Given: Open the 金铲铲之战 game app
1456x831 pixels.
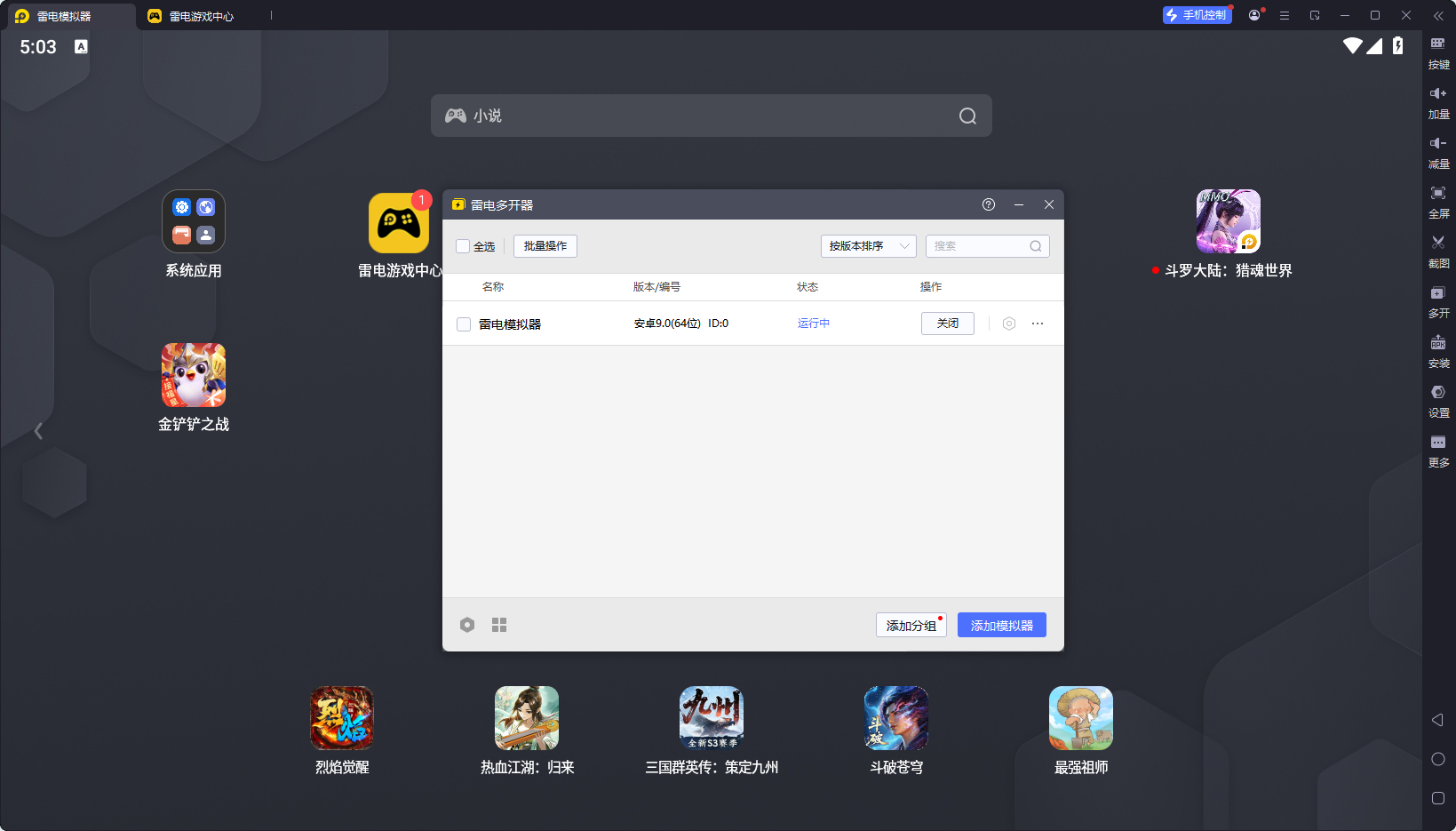Looking at the screenshot, I should pyautogui.click(x=194, y=376).
